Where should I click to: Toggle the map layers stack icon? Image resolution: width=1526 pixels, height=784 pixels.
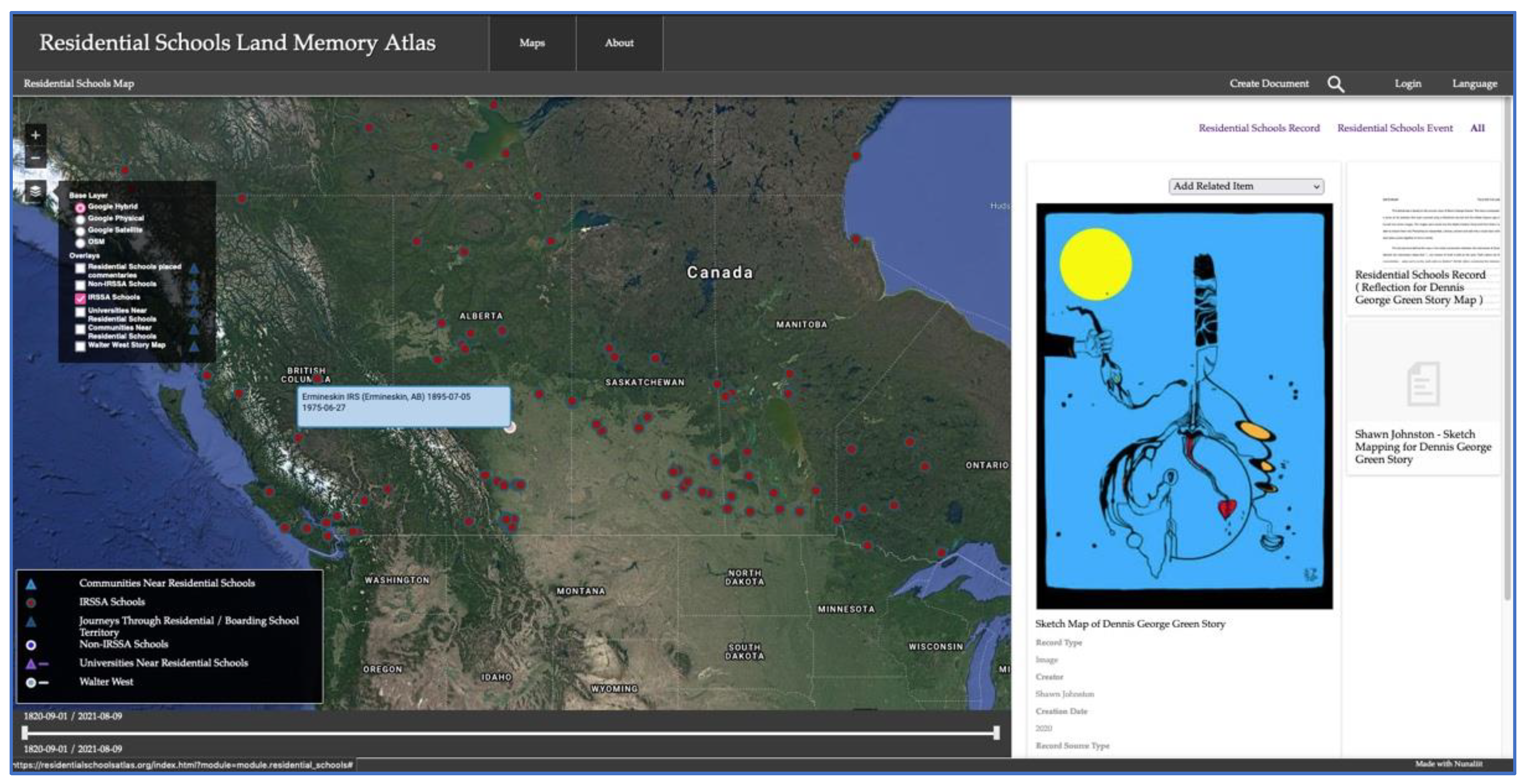(x=36, y=191)
